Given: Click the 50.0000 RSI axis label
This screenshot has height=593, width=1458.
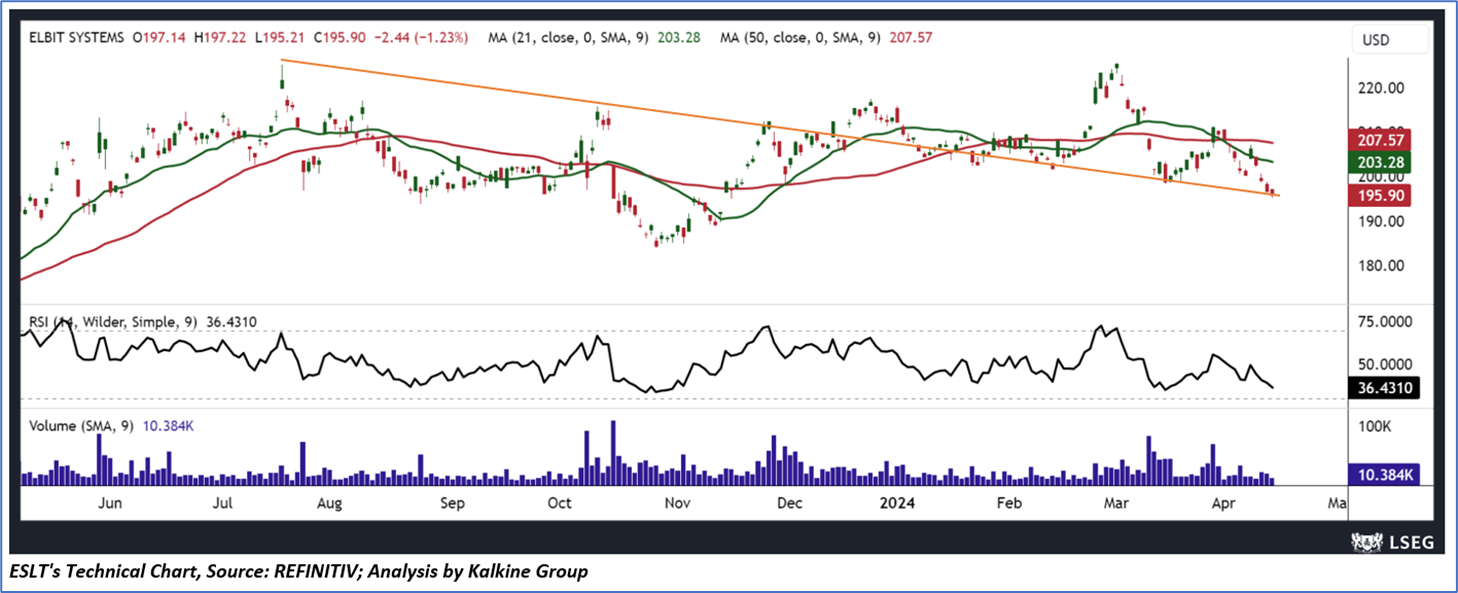Looking at the screenshot, I should point(1383,366).
